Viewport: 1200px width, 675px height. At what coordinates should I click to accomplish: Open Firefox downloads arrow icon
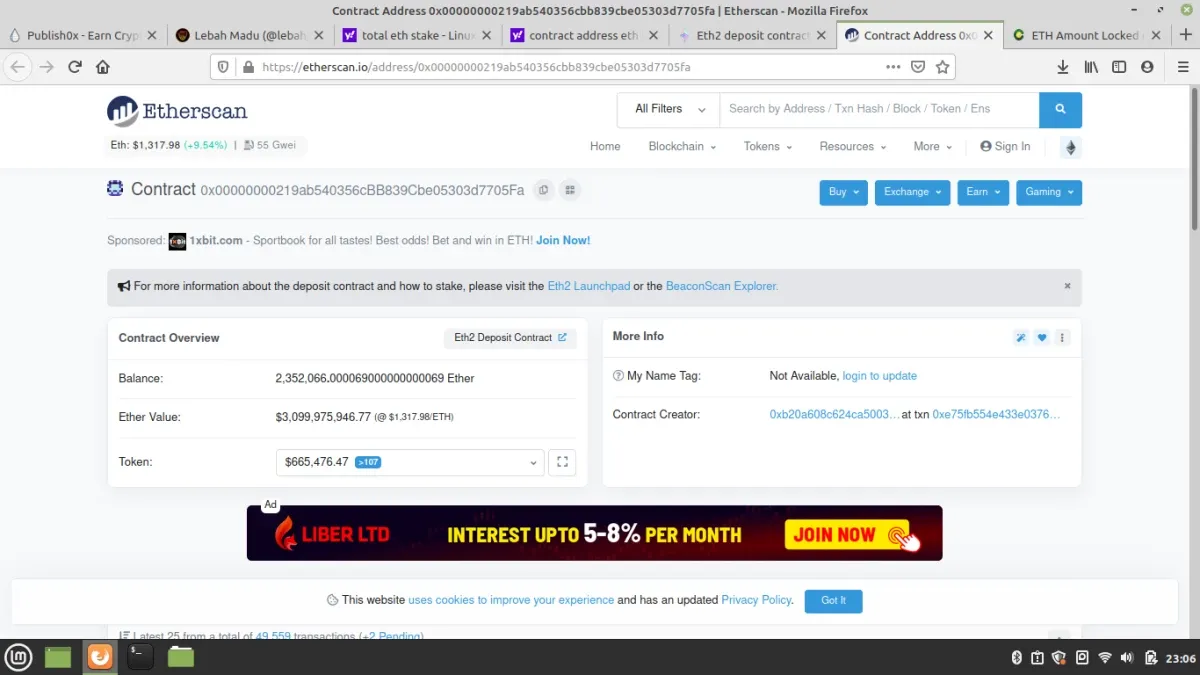1063,67
